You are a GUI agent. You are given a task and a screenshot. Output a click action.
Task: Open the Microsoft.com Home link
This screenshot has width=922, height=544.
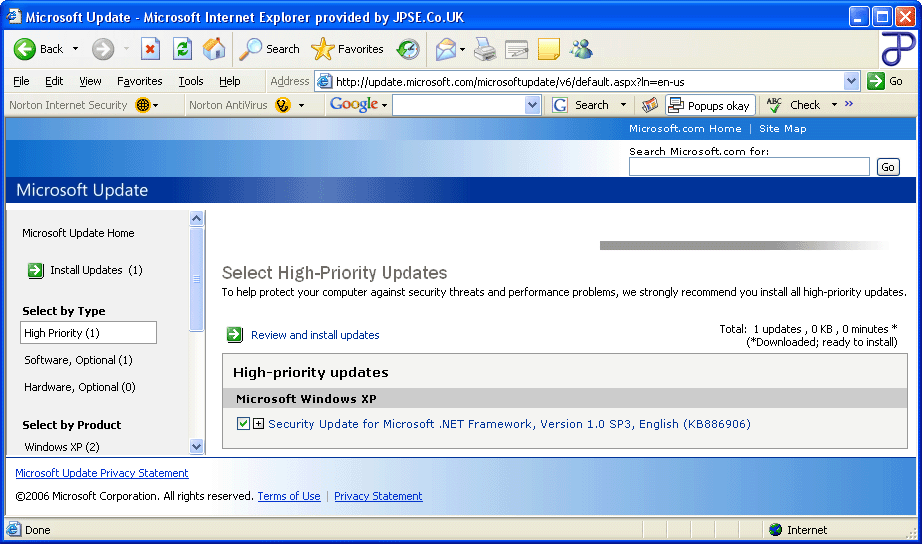(x=685, y=128)
